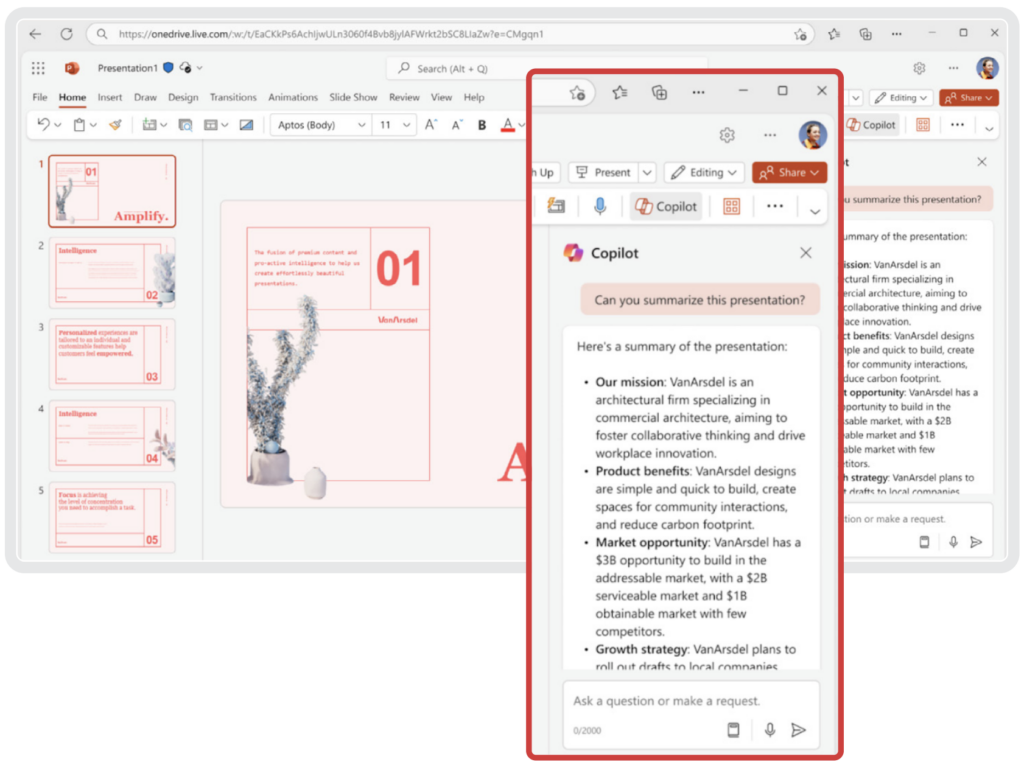1024x762 pixels.
Task: Click the Designer grid icon in zoomed ribbon
Action: point(731,206)
